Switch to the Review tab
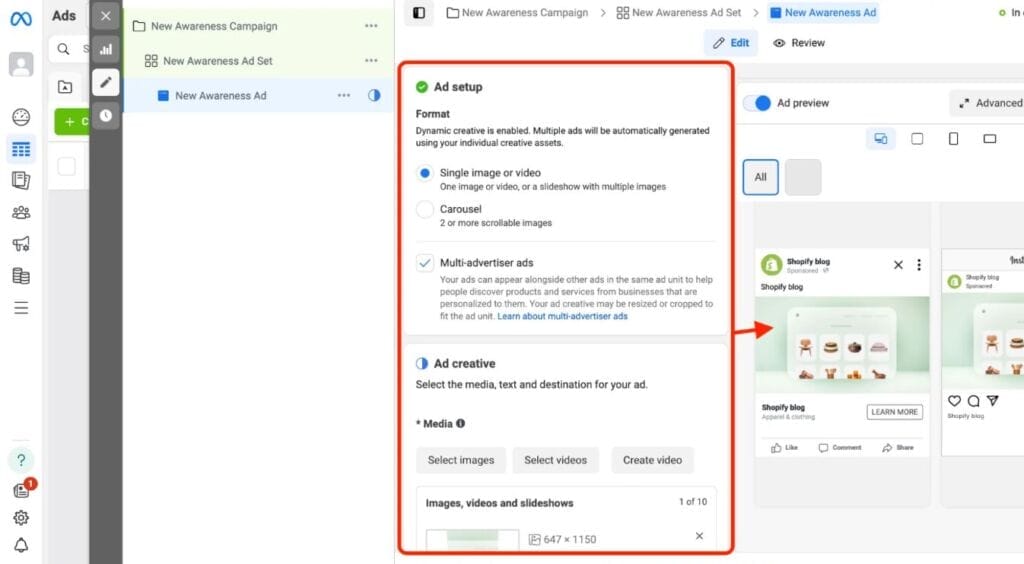This screenshot has height=564, width=1024. [x=799, y=42]
